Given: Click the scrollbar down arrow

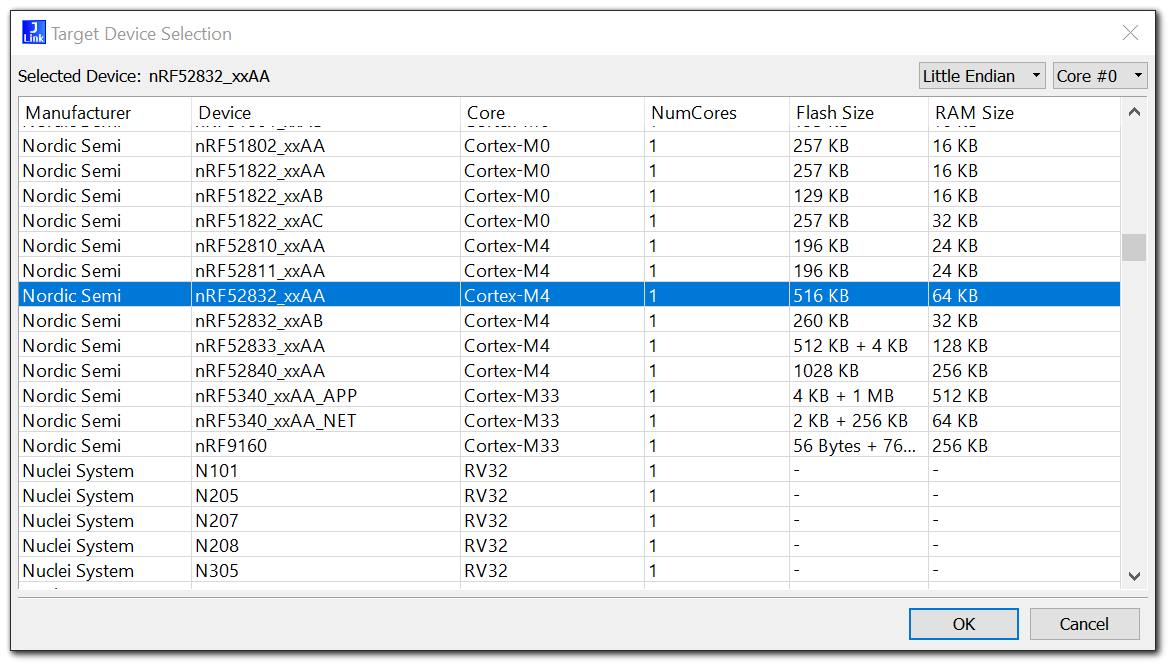Looking at the screenshot, I should (x=1134, y=576).
